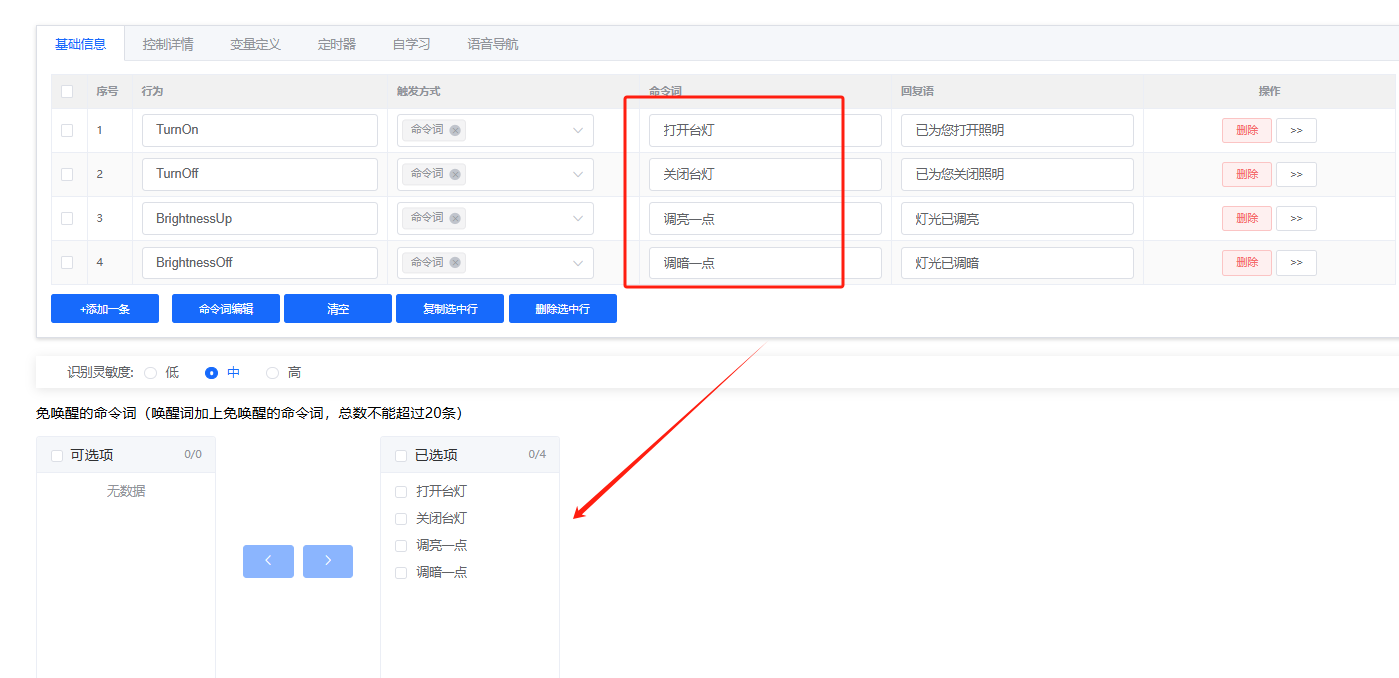Remove the 命令词 tag in the TurnOff row
Viewport: 1399px width, 678px height.
pyautogui.click(x=457, y=174)
